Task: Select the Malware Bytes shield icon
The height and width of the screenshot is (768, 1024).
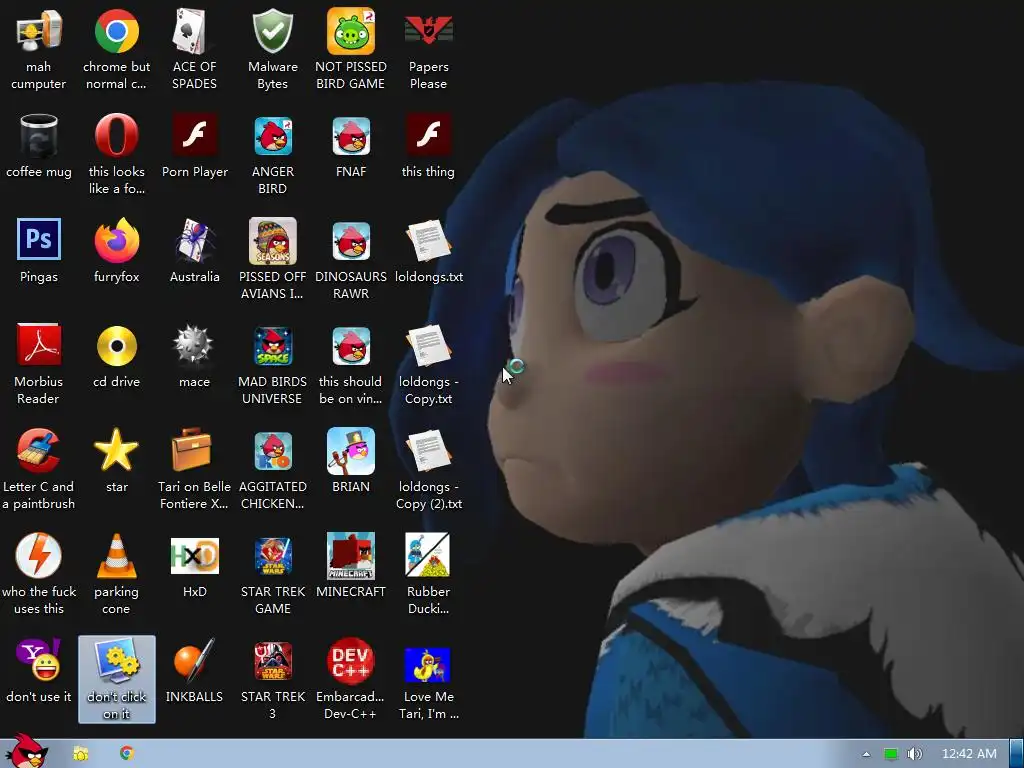Action: [x=272, y=31]
